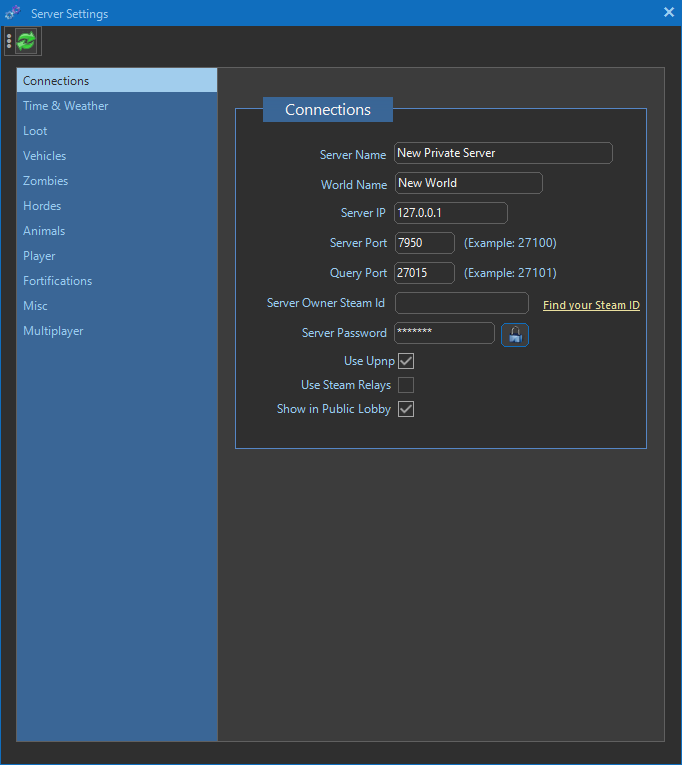Close the Server Settings window
Viewport: 682px width, 765px height.
pyautogui.click(x=669, y=13)
